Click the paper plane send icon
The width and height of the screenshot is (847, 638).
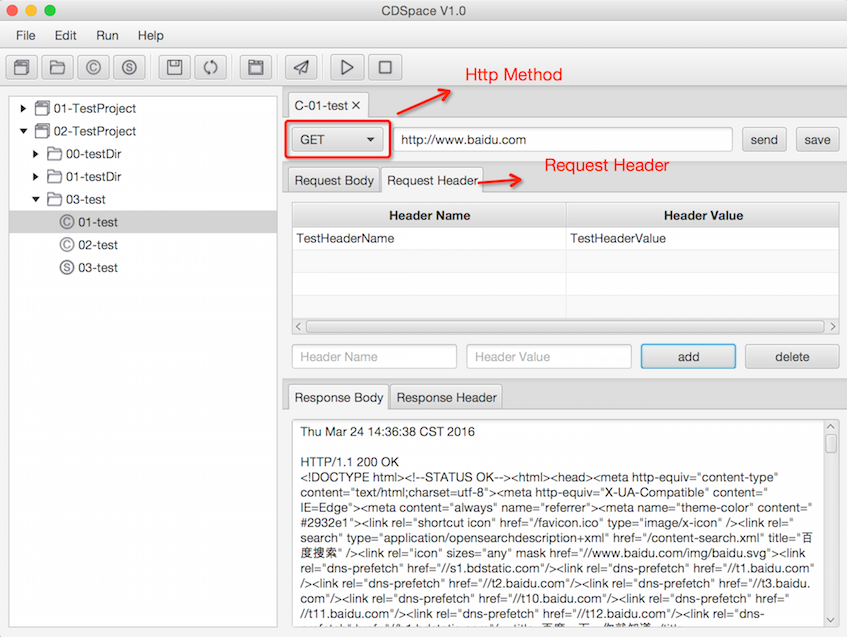[301, 68]
